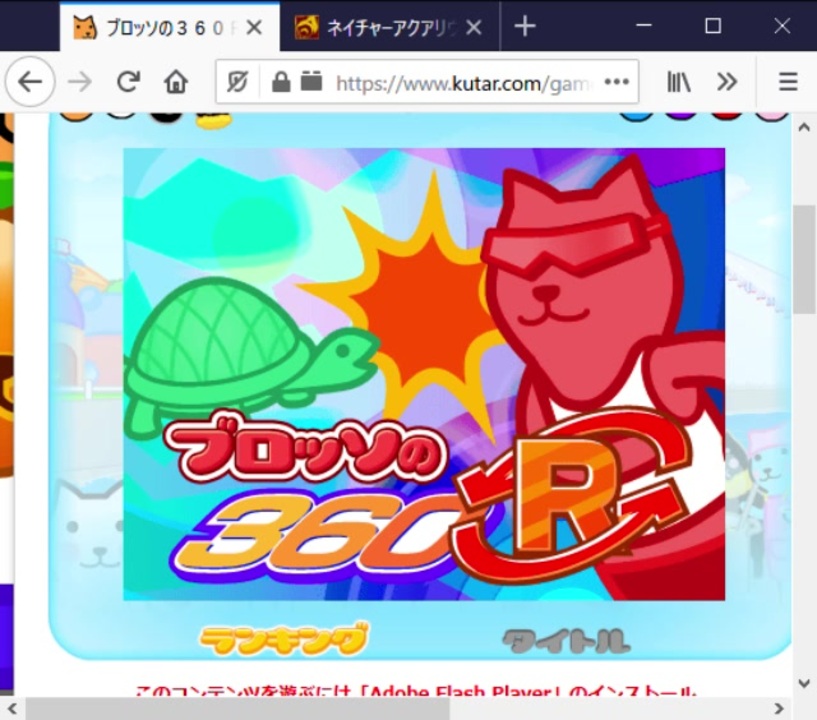Screen dimensions: 817x720
Task: Open page actions three-dot menu
Action: pyautogui.click(x=617, y=82)
